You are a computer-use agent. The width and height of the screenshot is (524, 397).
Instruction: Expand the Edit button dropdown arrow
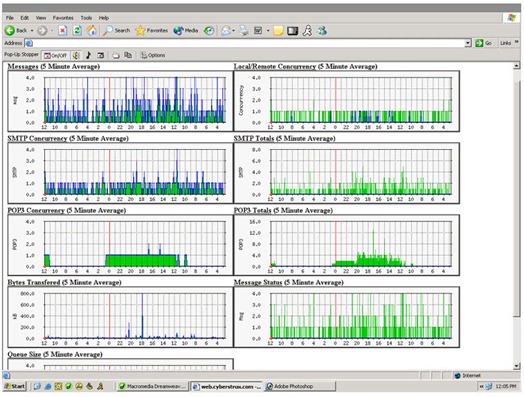click(x=268, y=31)
